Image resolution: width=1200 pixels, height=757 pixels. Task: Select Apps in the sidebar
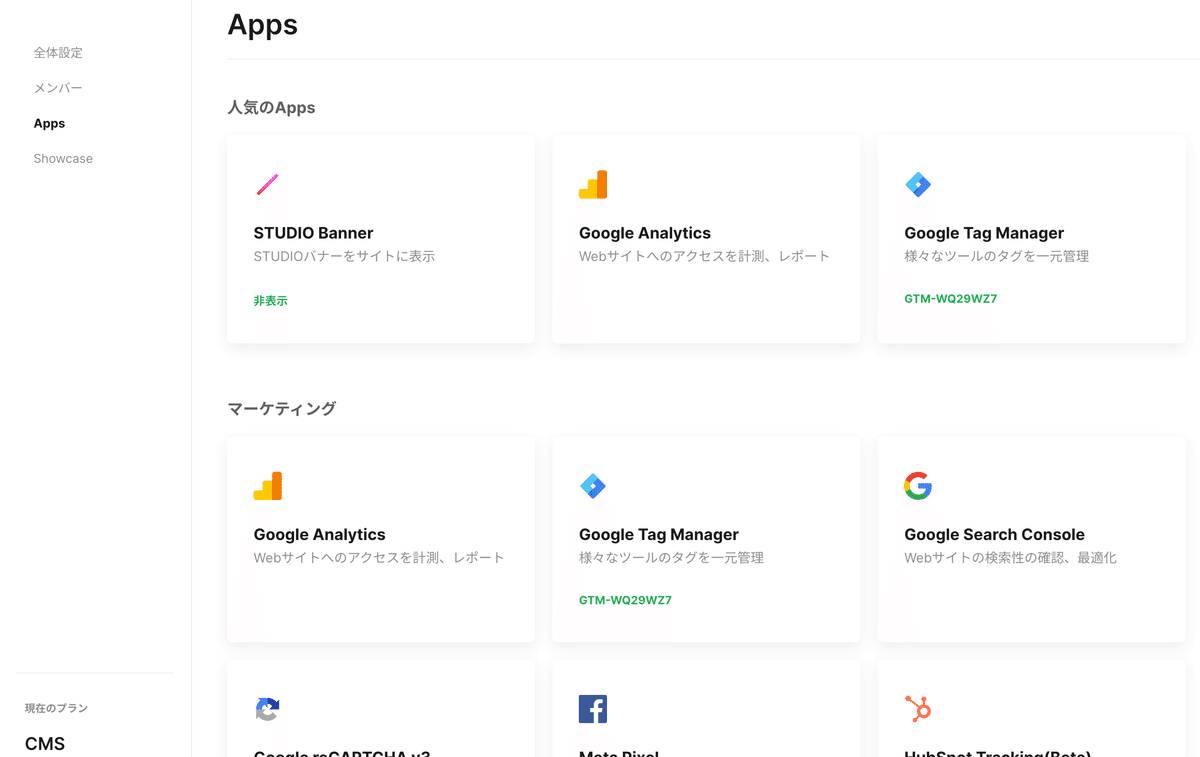(49, 124)
